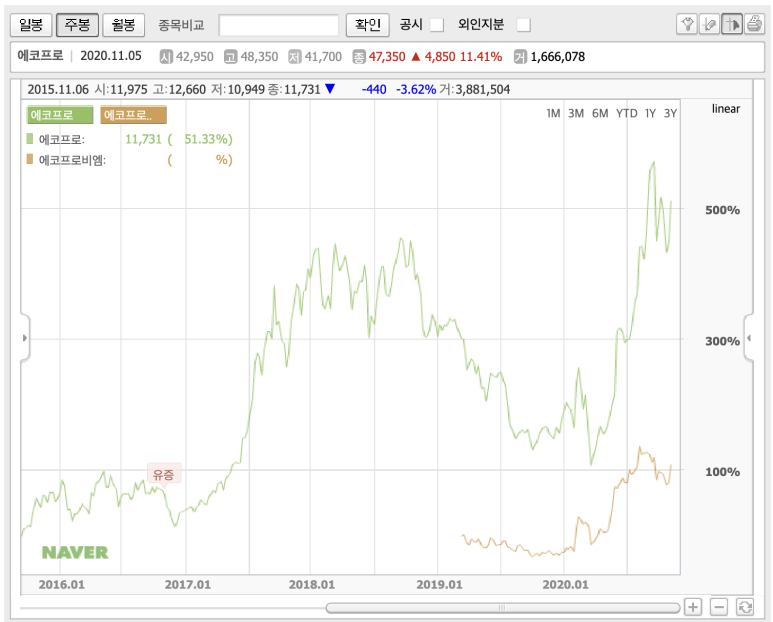
Task: Switch to 월봉 monthly chart tab
Action: point(123,25)
